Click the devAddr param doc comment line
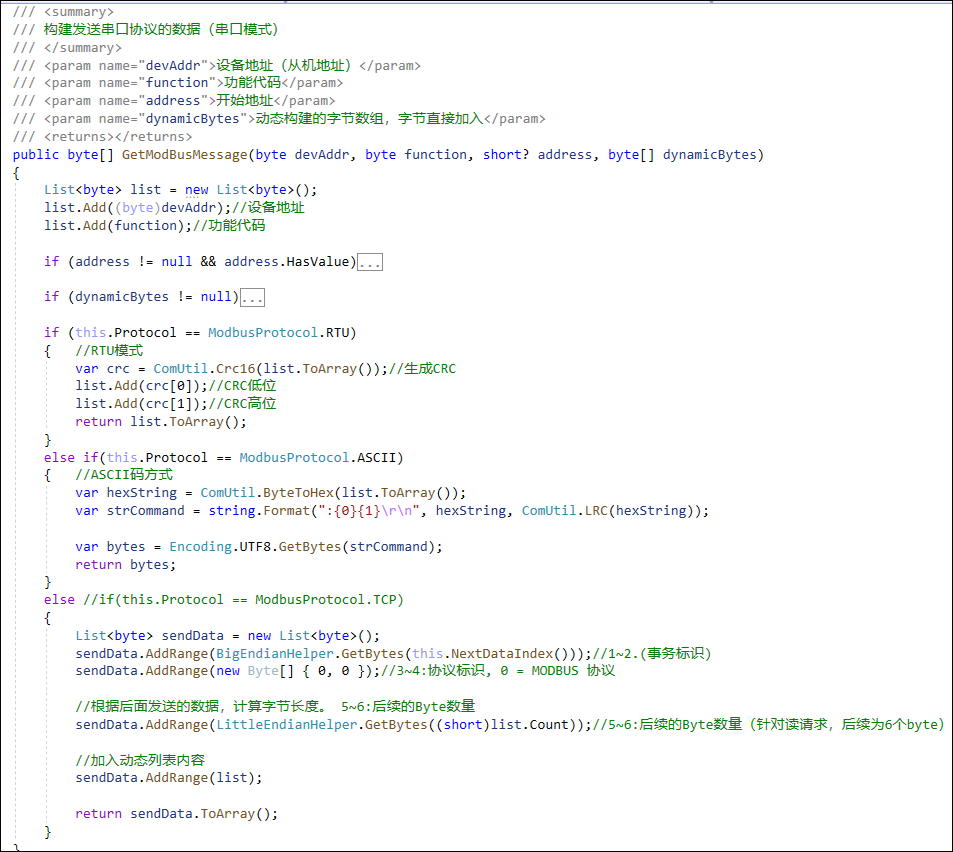 (x=216, y=66)
